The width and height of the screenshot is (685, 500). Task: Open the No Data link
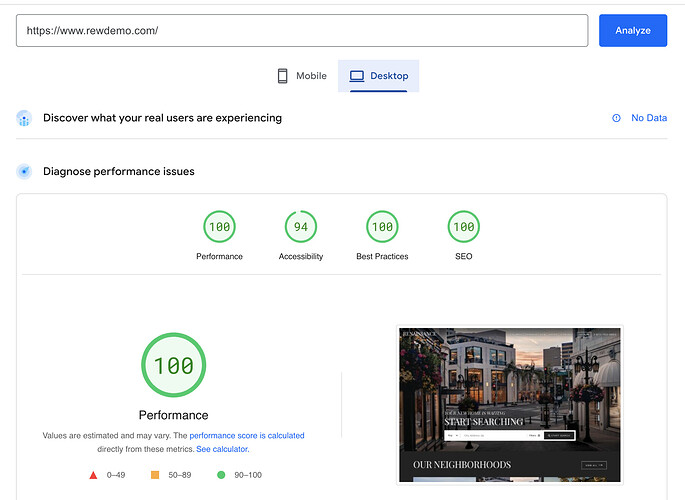tap(649, 118)
